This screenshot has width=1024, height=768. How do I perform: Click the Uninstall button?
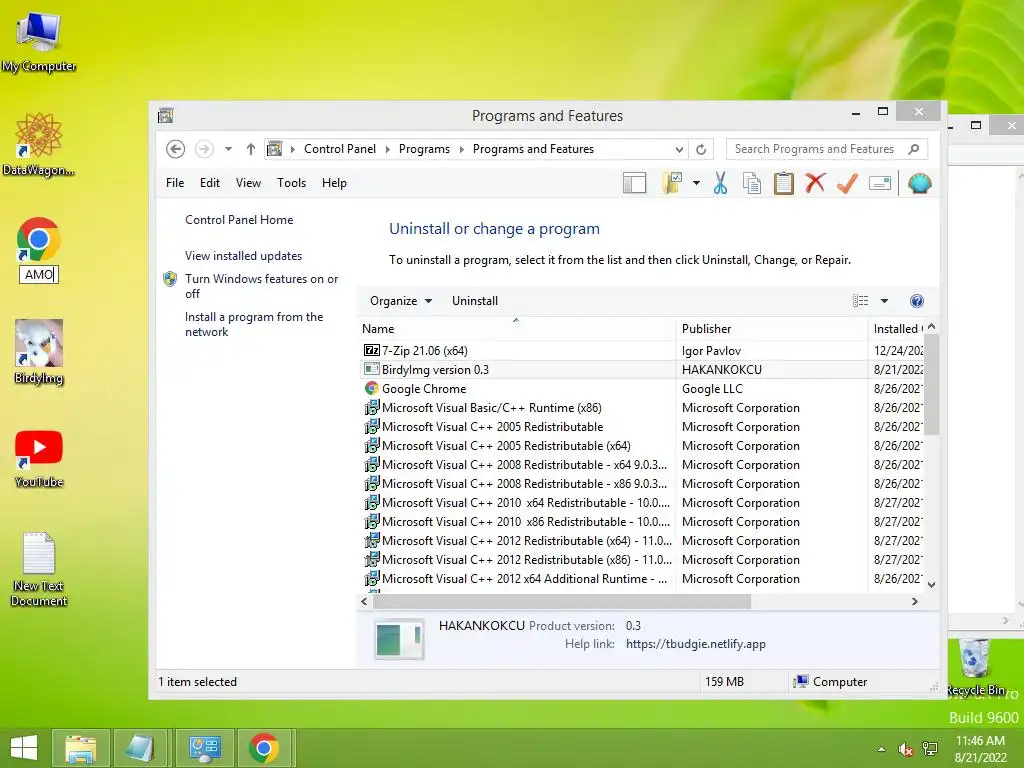[475, 301]
